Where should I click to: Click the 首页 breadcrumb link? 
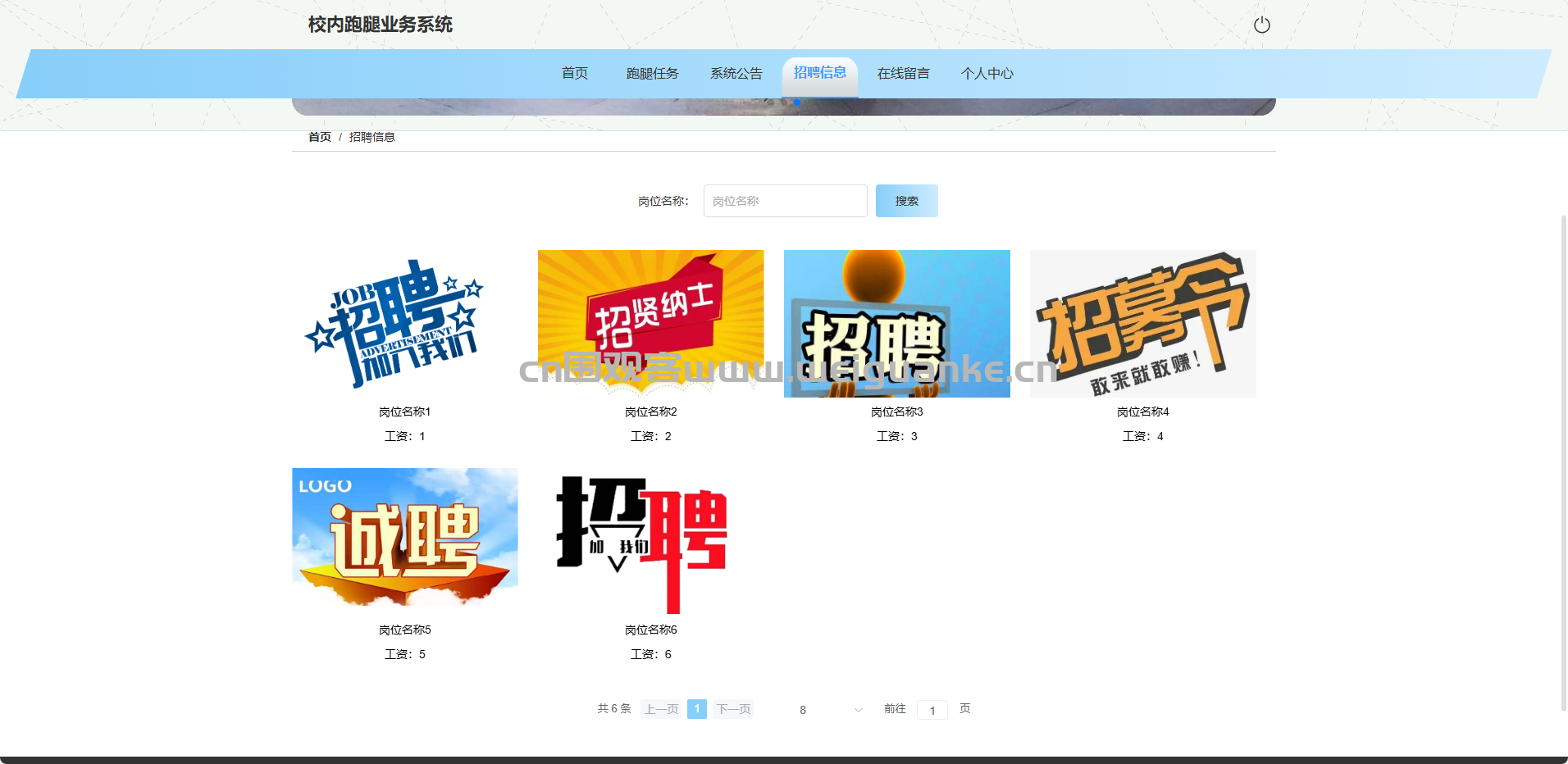(x=319, y=137)
